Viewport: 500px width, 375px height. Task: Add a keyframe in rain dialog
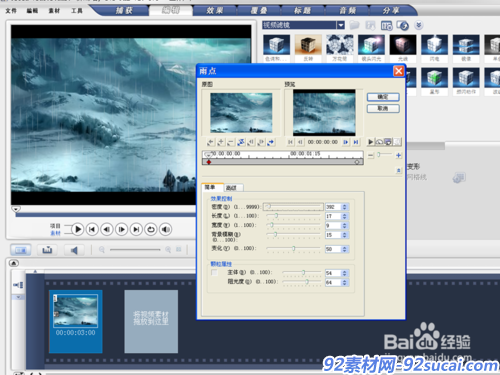(220, 142)
